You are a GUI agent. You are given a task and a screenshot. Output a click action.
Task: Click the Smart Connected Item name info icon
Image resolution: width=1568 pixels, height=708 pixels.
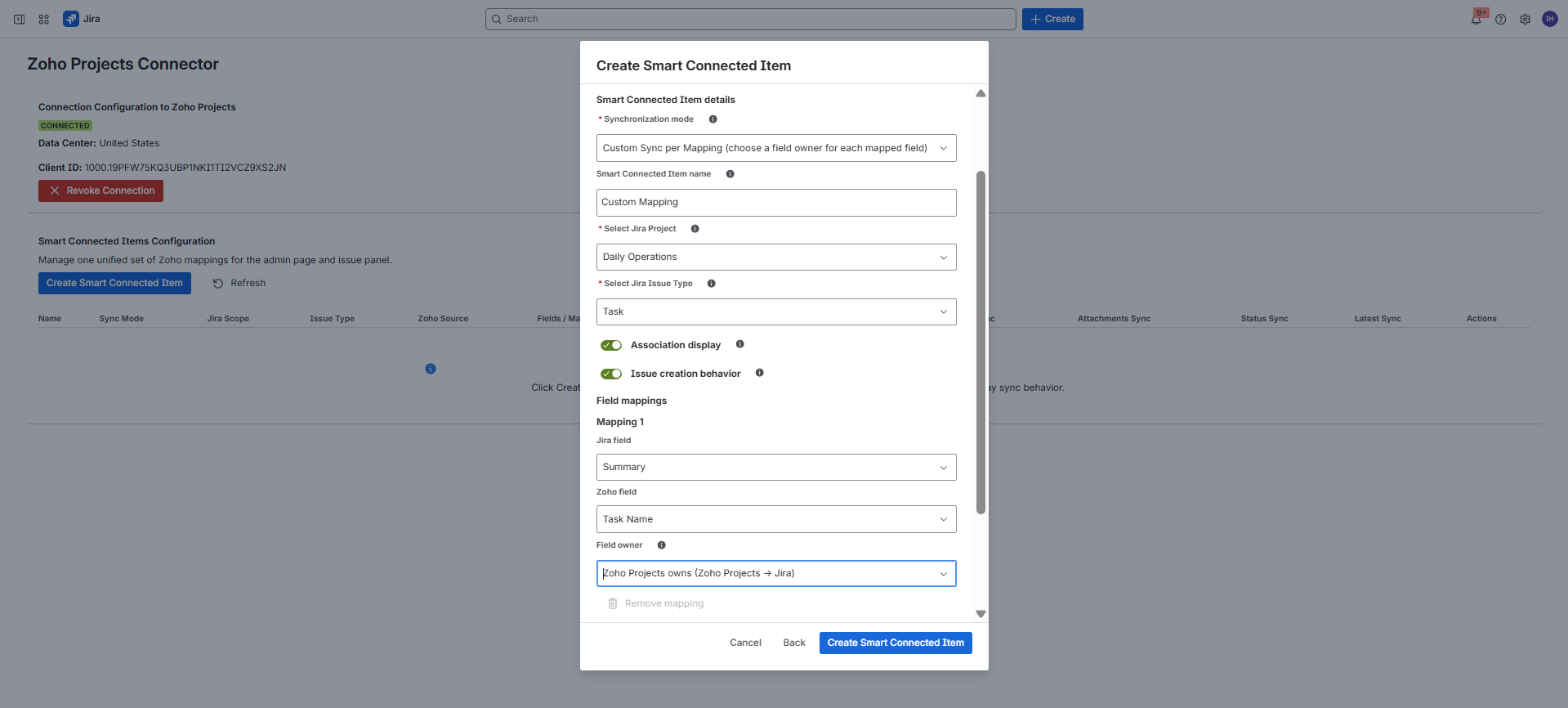click(x=730, y=174)
